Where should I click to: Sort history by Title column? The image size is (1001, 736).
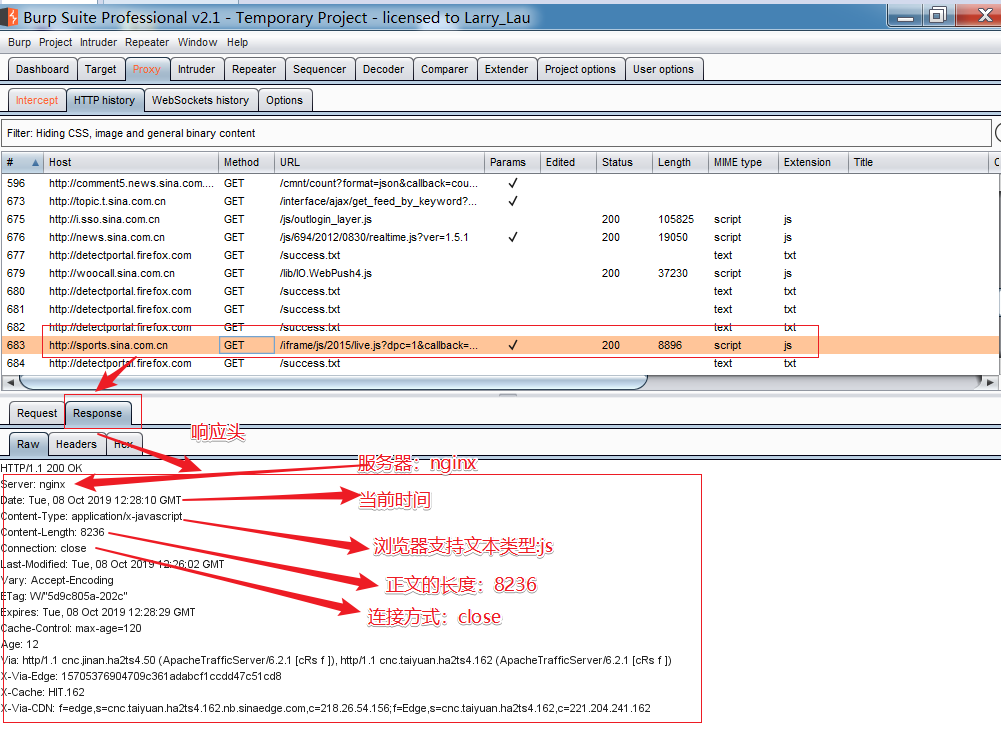coord(918,162)
